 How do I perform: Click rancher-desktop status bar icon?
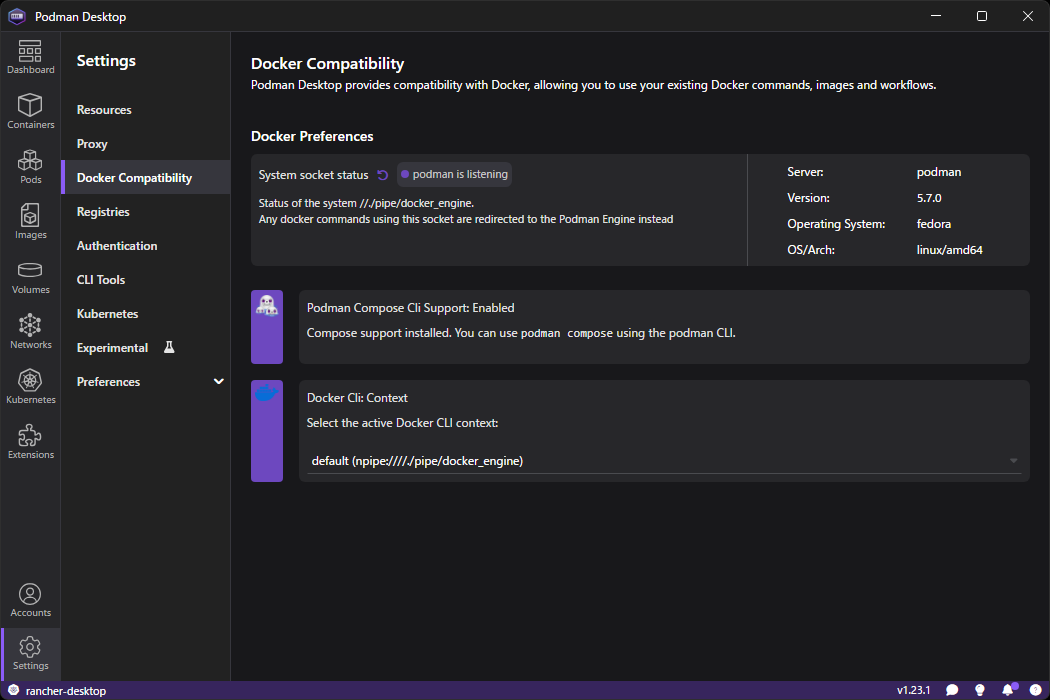click(13, 690)
